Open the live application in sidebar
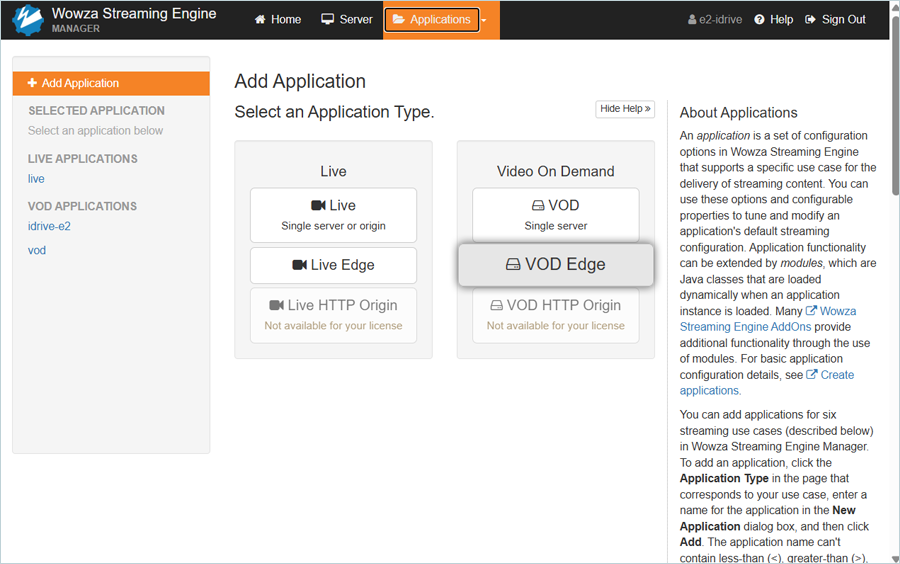The width and height of the screenshot is (900, 564). 36,179
